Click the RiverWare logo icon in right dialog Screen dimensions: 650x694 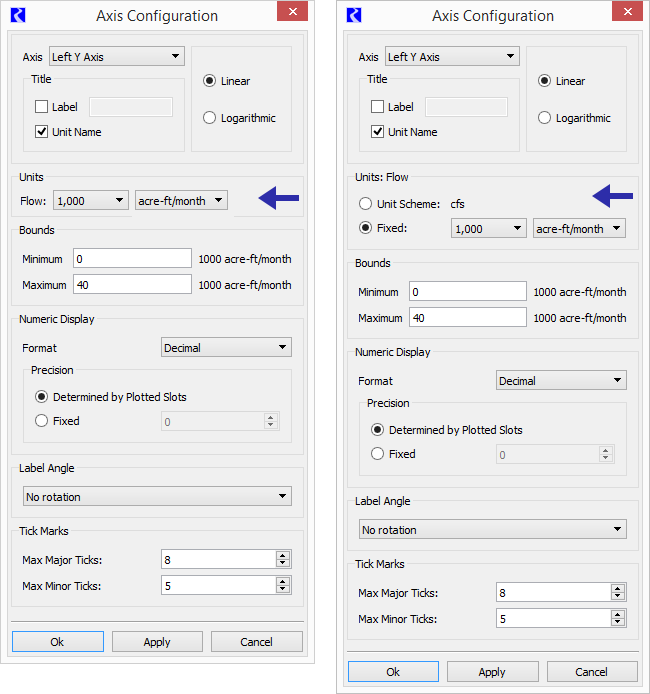coord(354,15)
